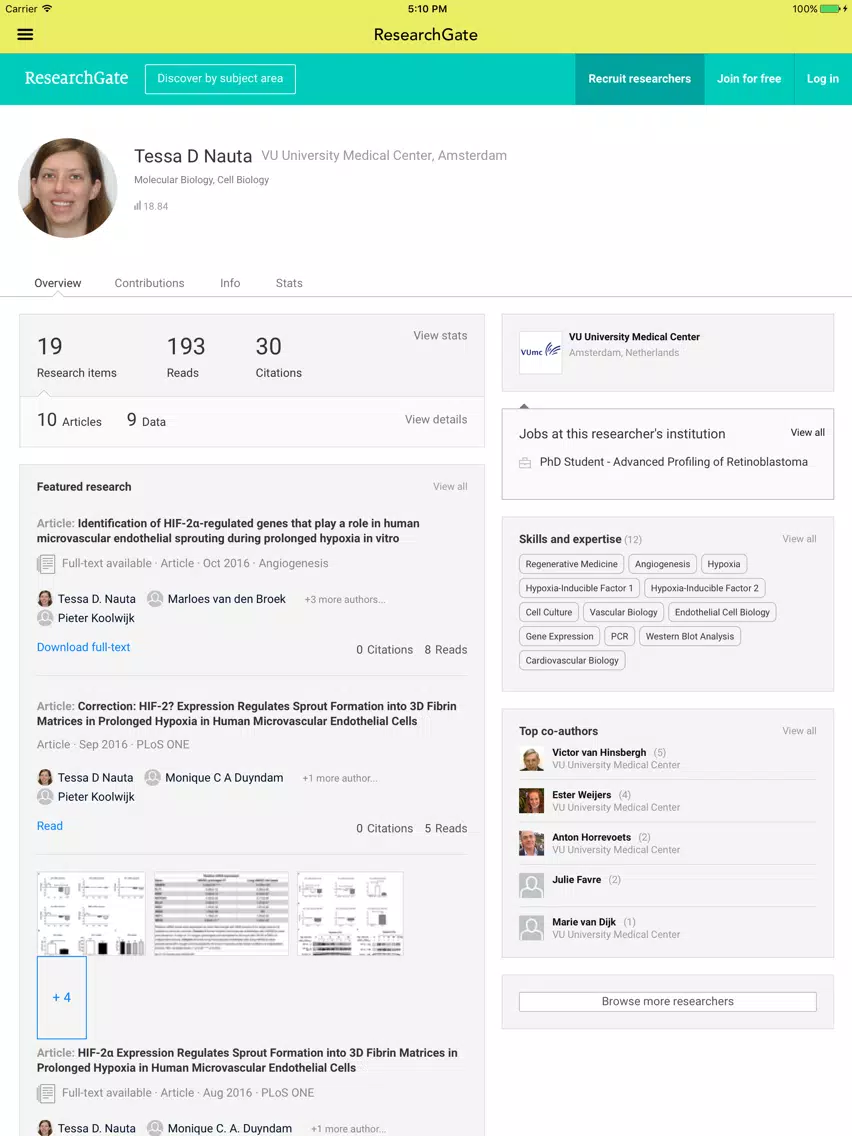Select Endothelial Cell Biology tag
This screenshot has width=852, height=1136.
click(722, 612)
